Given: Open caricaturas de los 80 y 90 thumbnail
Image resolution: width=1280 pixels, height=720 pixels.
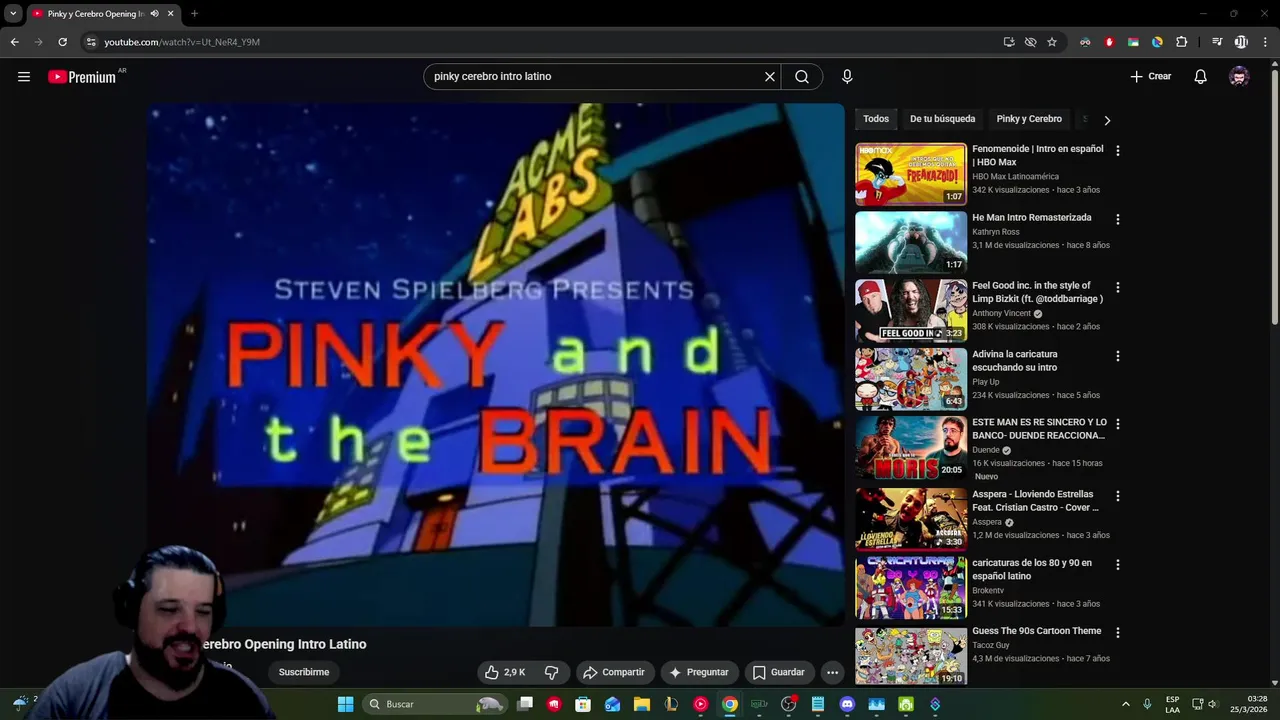Looking at the screenshot, I should pos(911,588).
